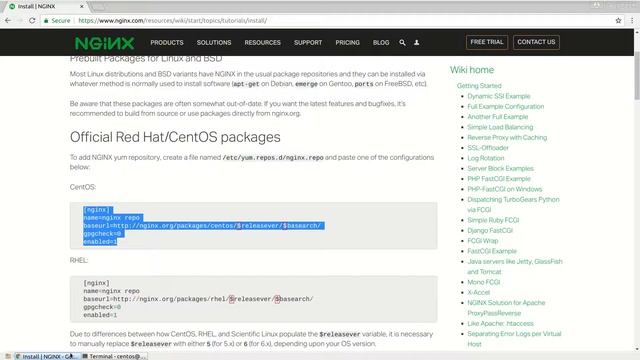Click the NGINX logo
The width and height of the screenshot is (640, 360).
(104, 43)
